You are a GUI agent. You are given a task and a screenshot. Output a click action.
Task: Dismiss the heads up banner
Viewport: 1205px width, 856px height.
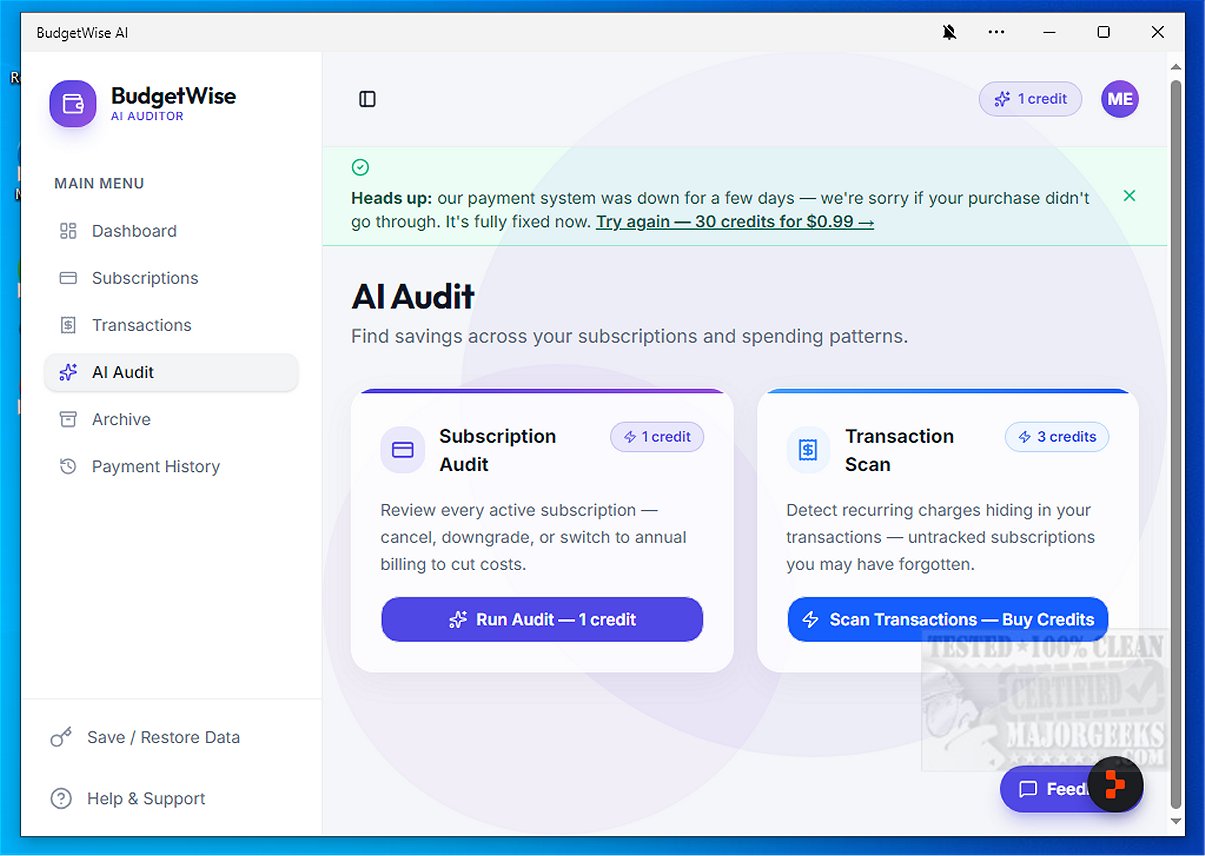pos(1129,196)
